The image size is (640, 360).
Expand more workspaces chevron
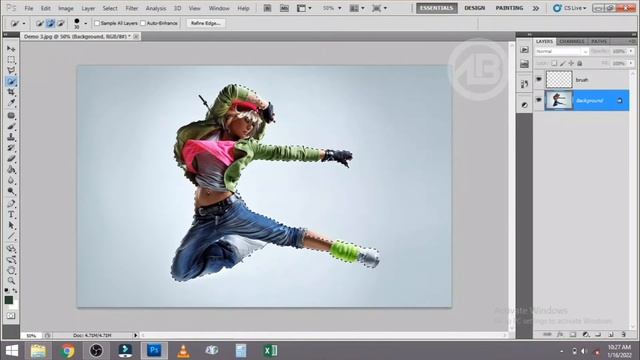[536, 8]
